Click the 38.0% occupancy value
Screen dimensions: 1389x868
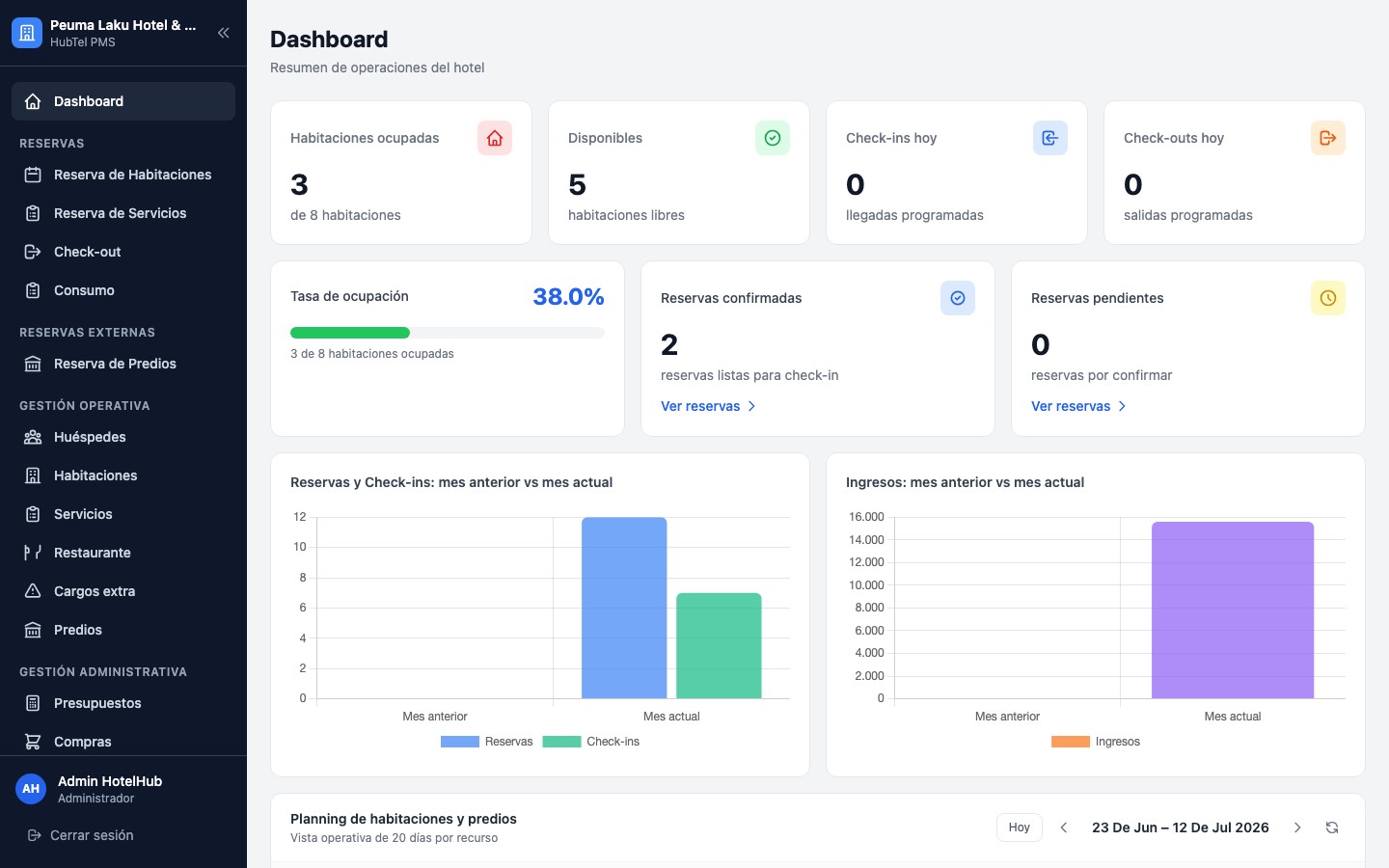coord(568,296)
